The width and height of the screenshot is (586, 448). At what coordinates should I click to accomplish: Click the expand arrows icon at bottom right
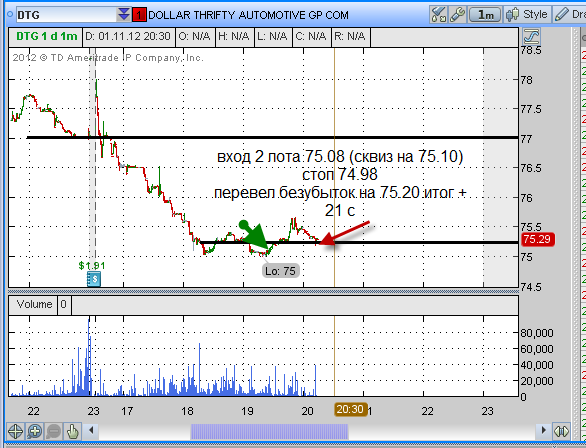click(561, 431)
